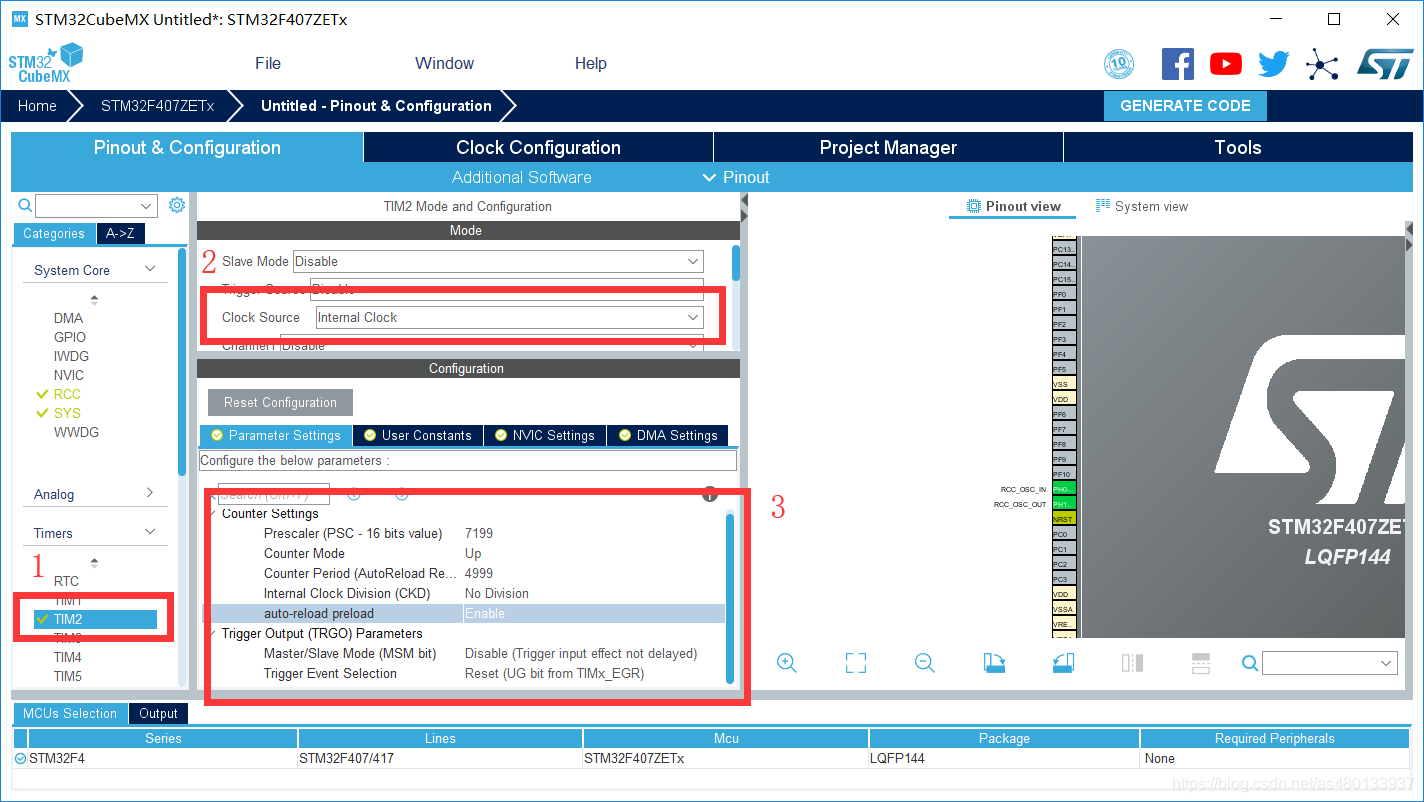Image resolution: width=1424 pixels, height=802 pixels.
Task: Click the Pinout view chip icon
Action: point(973,206)
